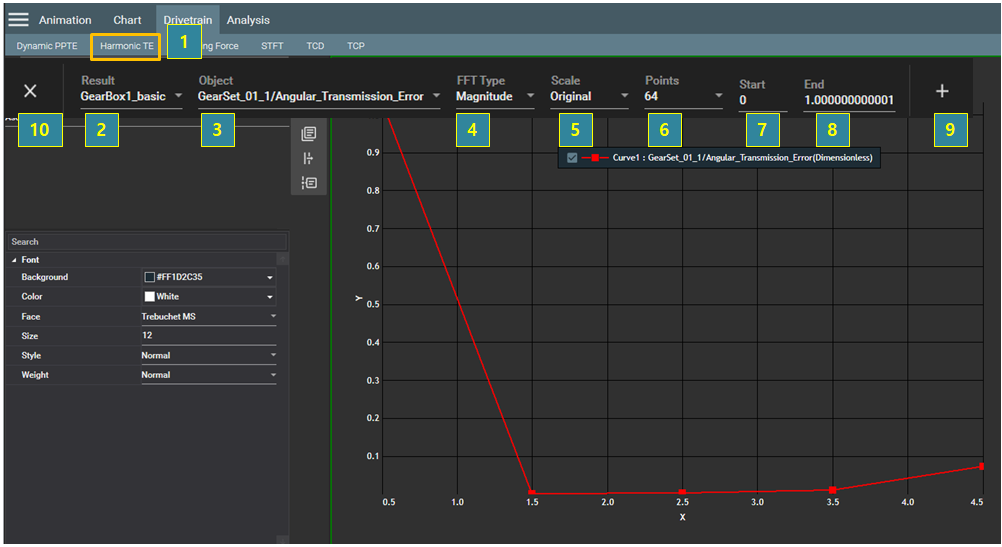
Task: Open the Chart tab
Action: pyautogui.click(x=127, y=20)
